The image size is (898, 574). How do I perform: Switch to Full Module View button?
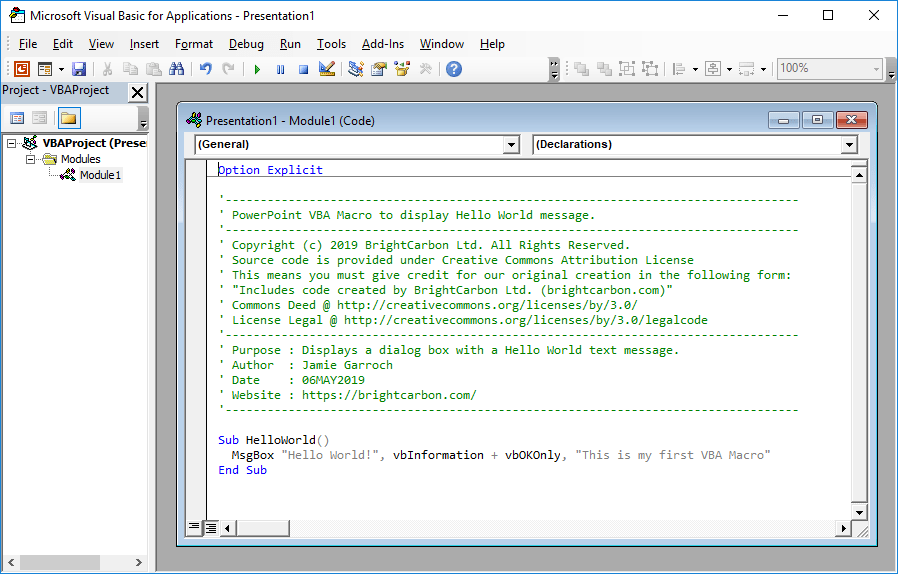(211, 528)
